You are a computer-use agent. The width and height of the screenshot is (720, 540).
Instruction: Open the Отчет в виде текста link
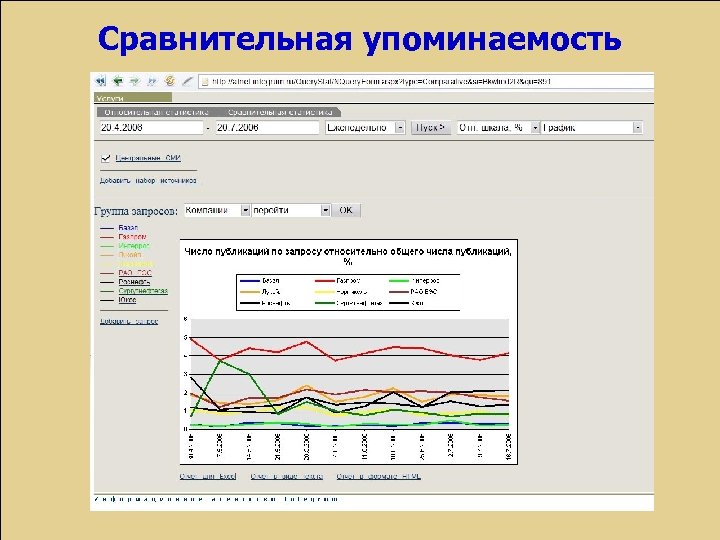coord(287,476)
